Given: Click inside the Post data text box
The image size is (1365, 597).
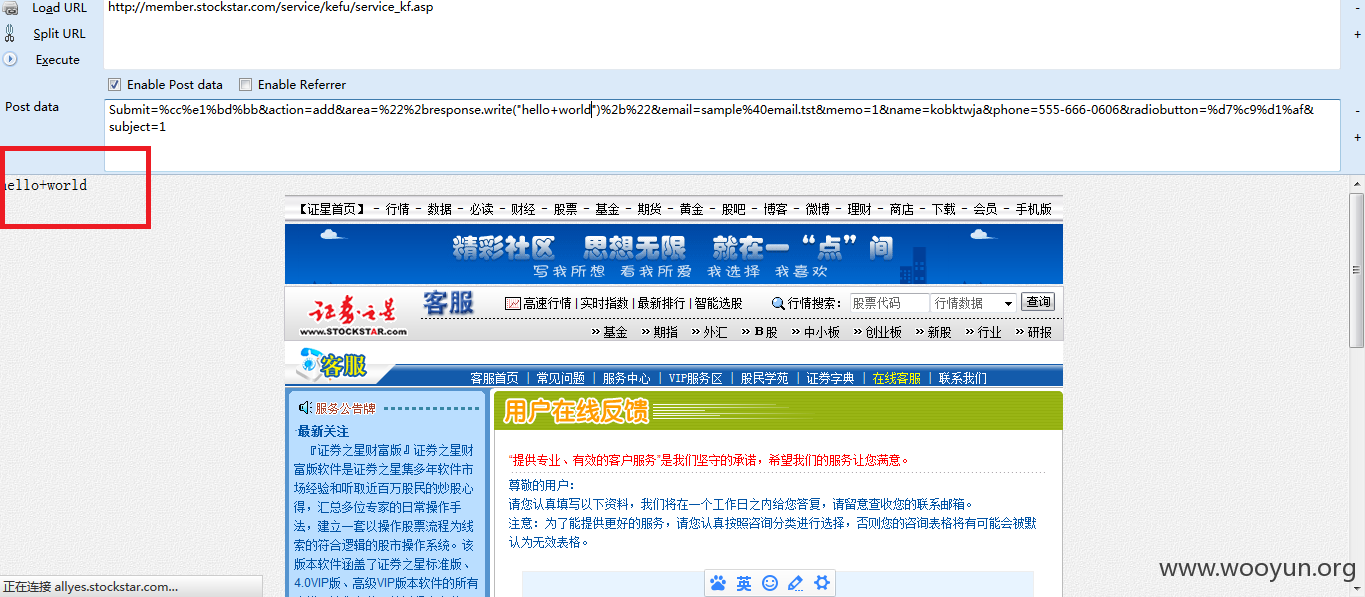Looking at the screenshot, I should pyautogui.click(x=722, y=135).
